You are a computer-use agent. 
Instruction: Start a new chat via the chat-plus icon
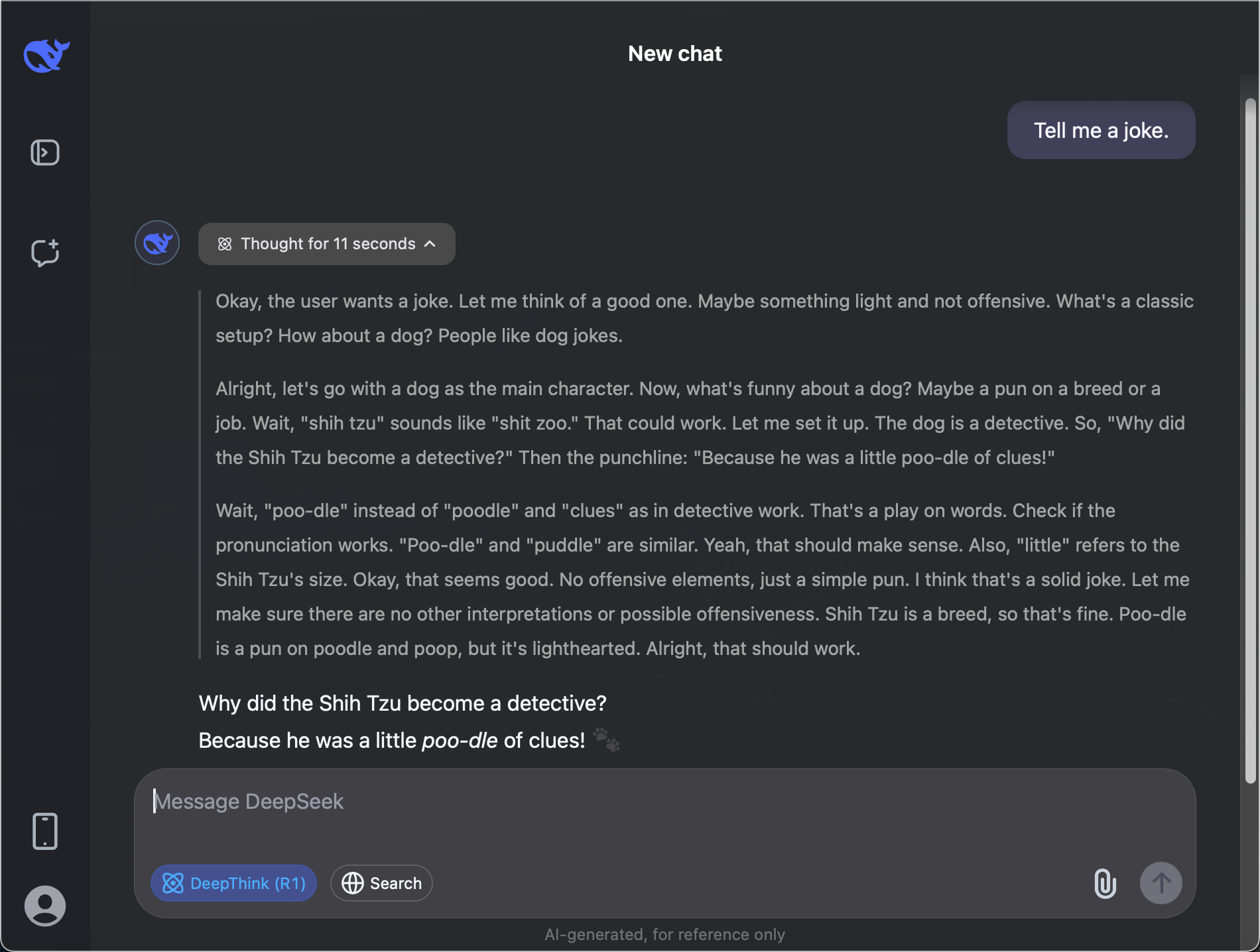44,253
